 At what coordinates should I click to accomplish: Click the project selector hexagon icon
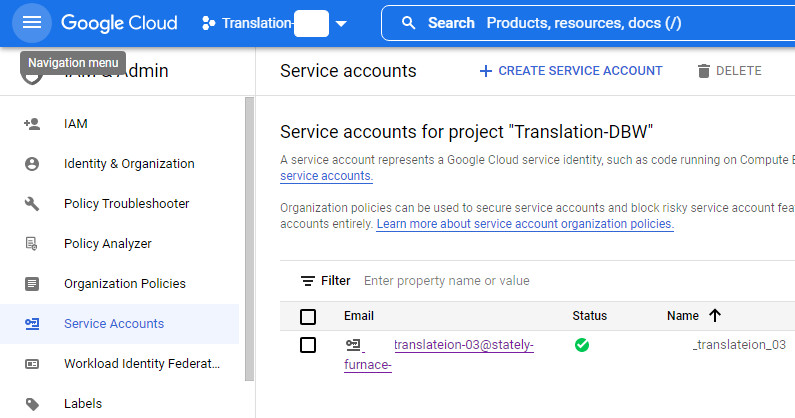[208, 23]
